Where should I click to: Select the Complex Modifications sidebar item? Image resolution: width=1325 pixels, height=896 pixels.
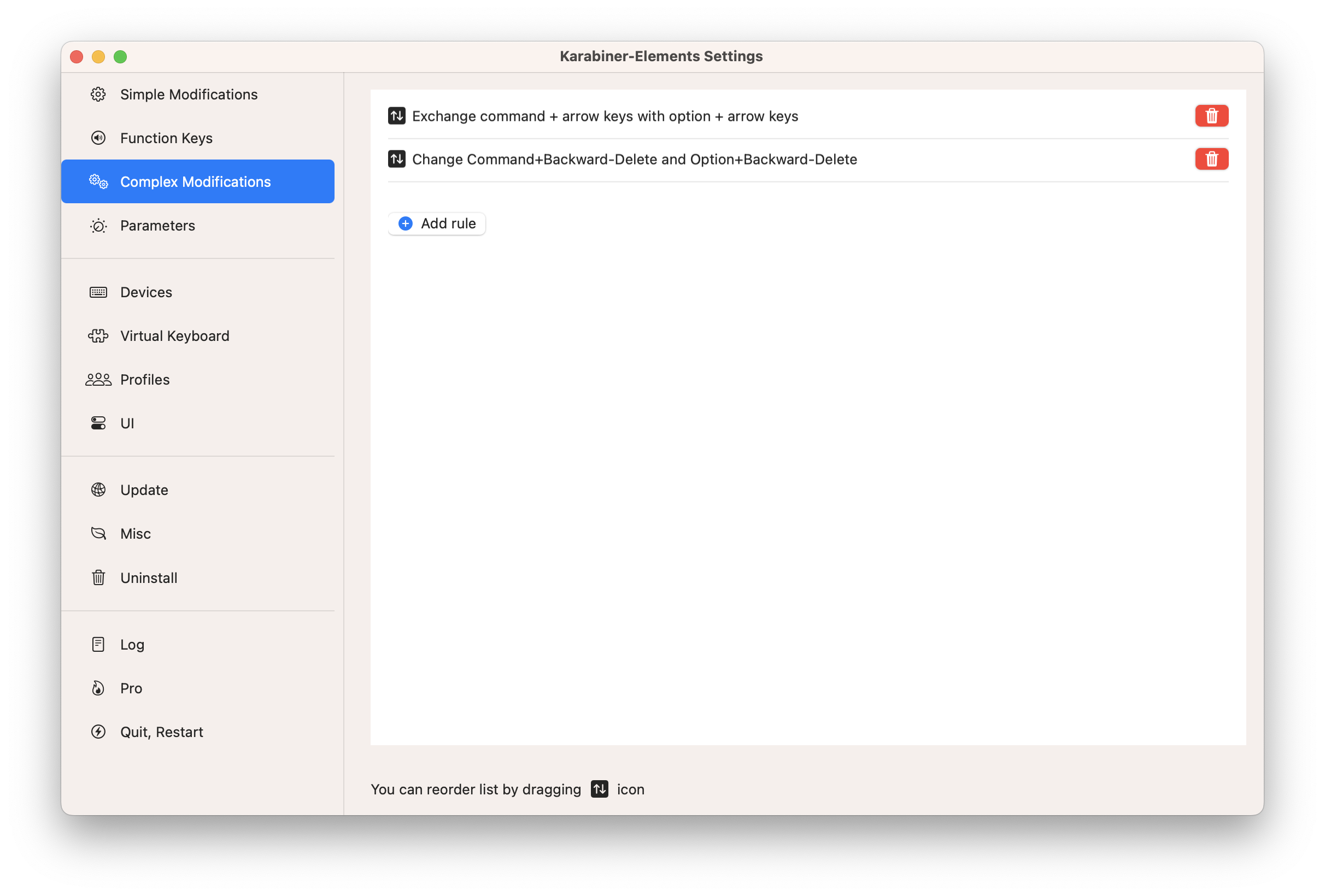(x=195, y=182)
